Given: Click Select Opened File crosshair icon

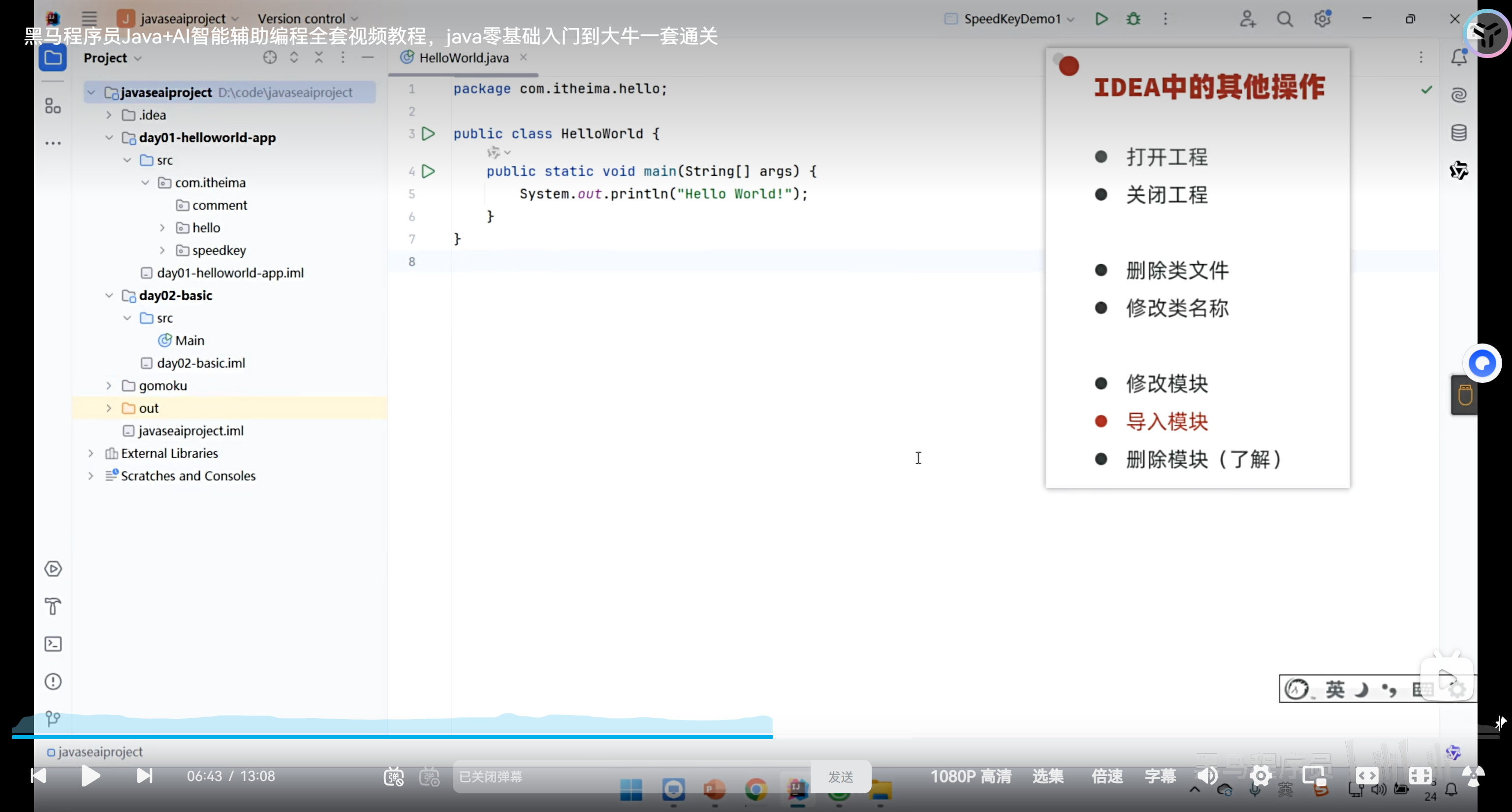Looking at the screenshot, I should tap(269, 58).
